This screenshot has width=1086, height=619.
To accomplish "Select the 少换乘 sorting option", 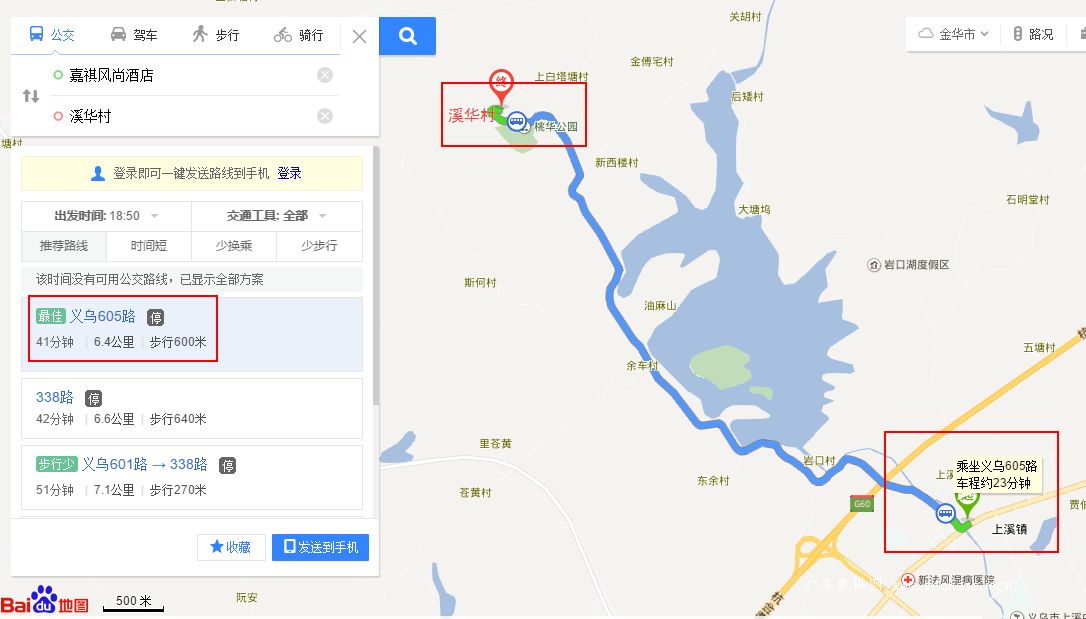I will coord(234,246).
